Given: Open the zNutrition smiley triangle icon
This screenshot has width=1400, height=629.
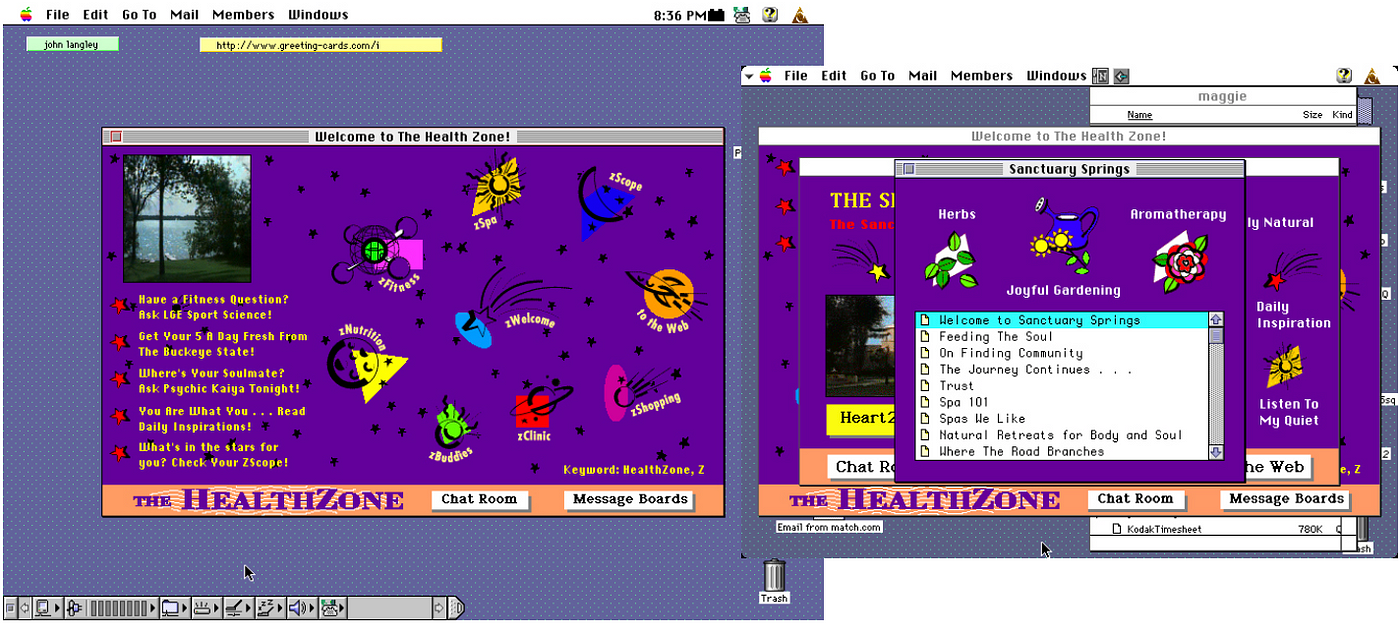Looking at the screenshot, I should pos(367,365).
